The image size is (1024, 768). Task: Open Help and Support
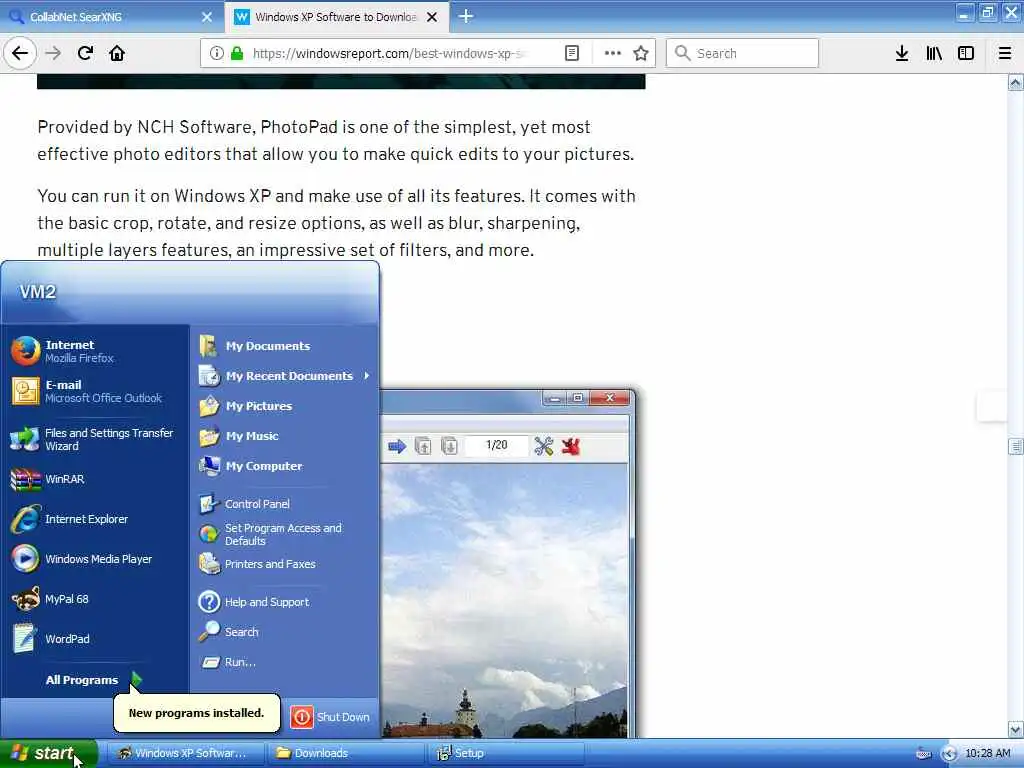click(284, 601)
